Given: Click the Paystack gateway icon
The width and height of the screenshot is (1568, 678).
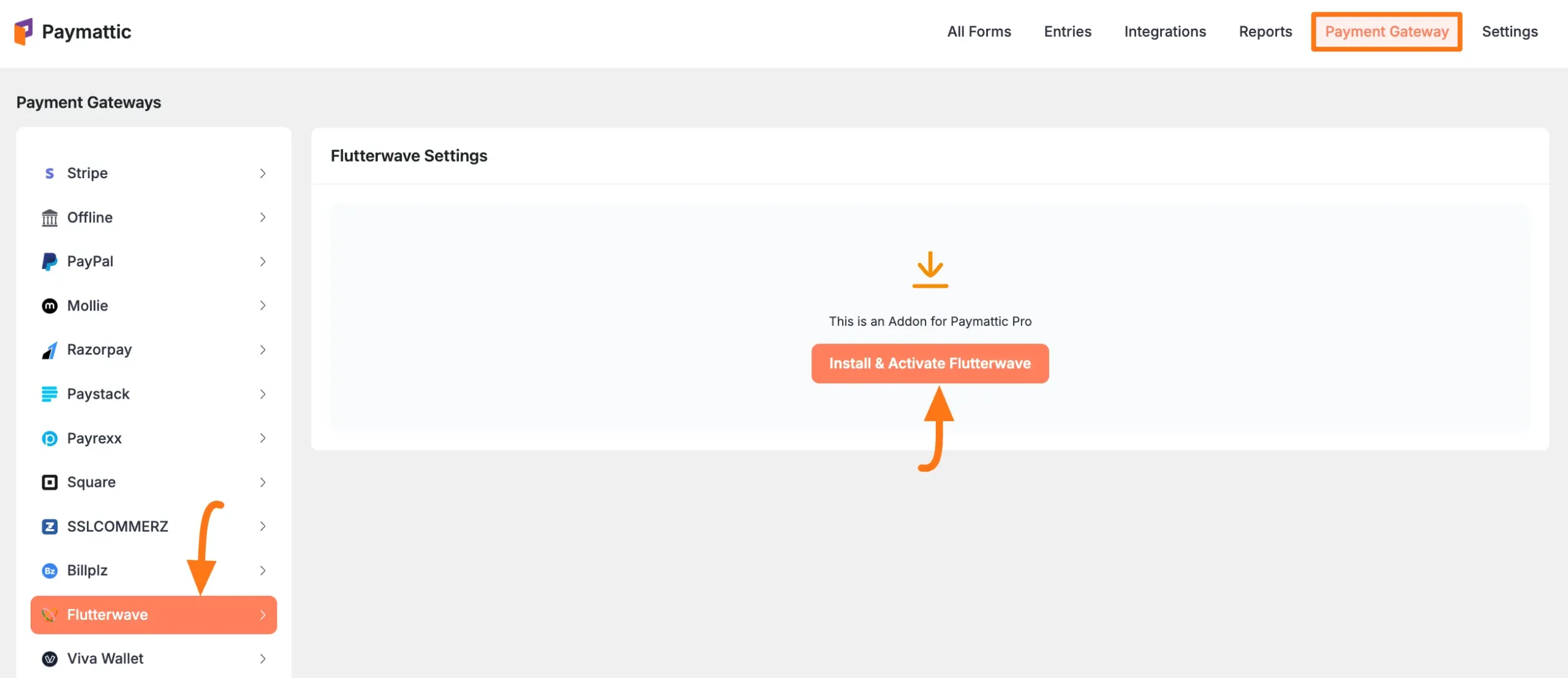Looking at the screenshot, I should coord(50,393).
